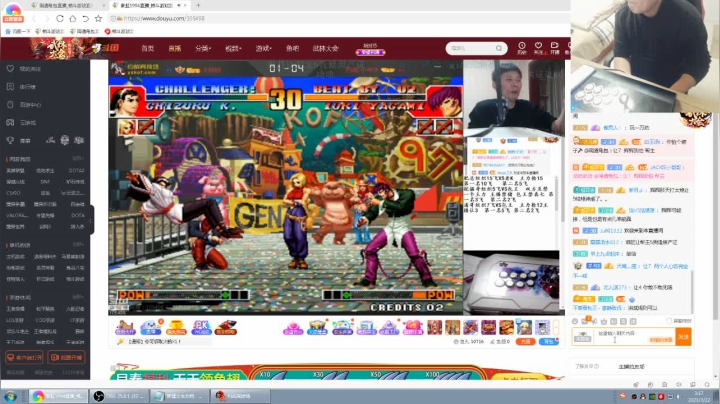Image resolution: width=720 pixels, height=404 pixels.
Task: Click the browser back arrow
Action: point(34,19)
